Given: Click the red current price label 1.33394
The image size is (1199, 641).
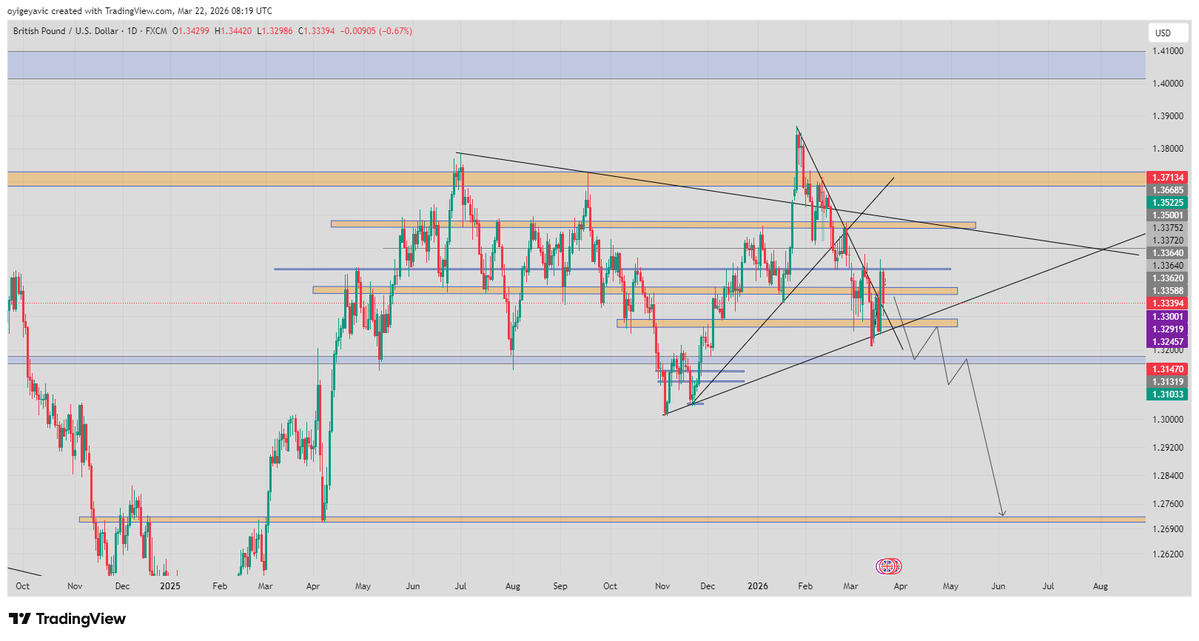Looking at the screenshot, I should pyautogui.click(x=1167, y=304).
